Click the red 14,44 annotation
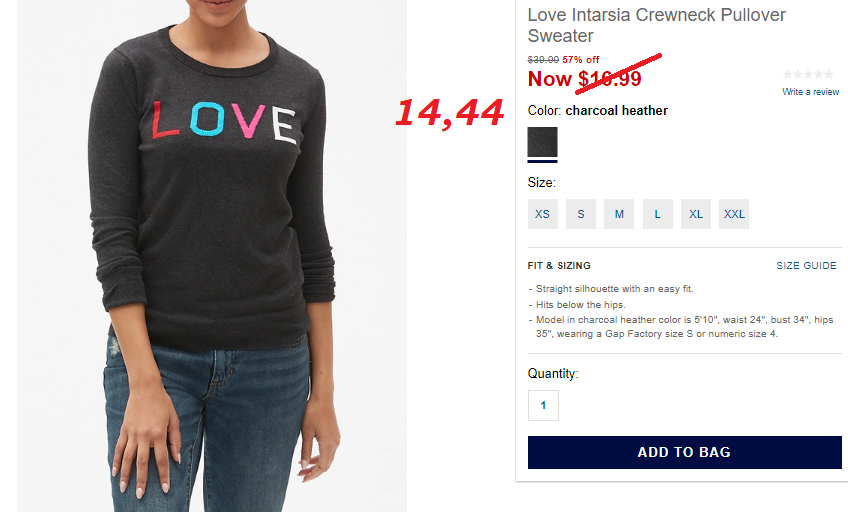The image size is (848, 517). coord(449,114)
